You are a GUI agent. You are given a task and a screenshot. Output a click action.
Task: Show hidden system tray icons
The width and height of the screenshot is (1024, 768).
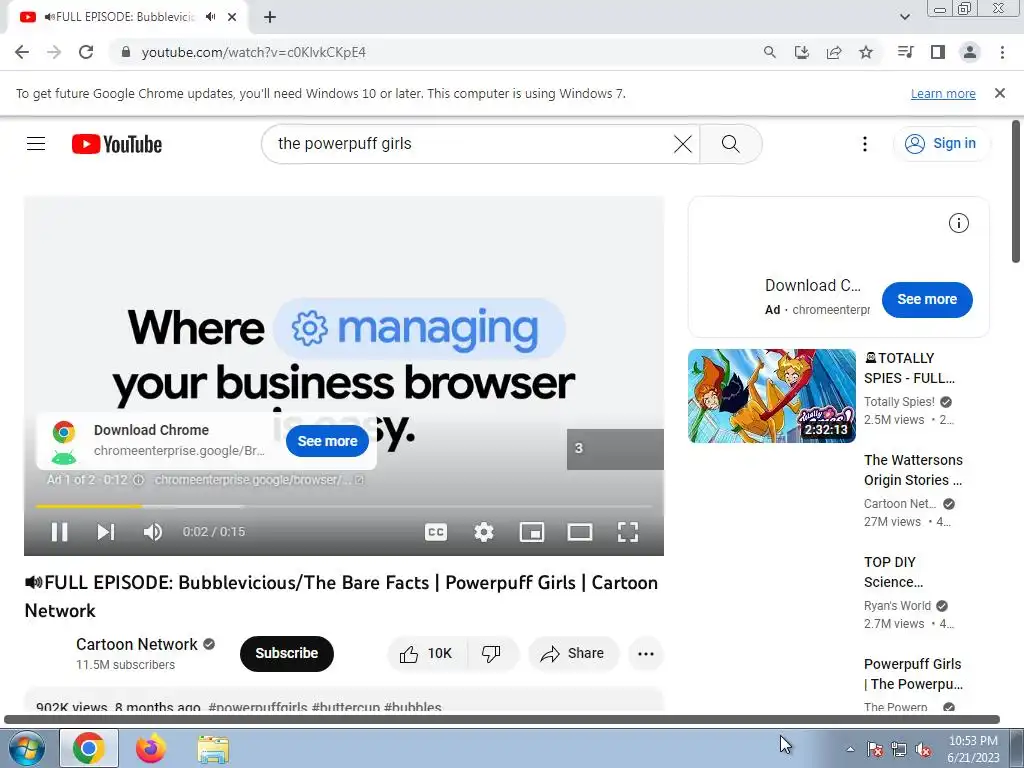click(850, 750)
